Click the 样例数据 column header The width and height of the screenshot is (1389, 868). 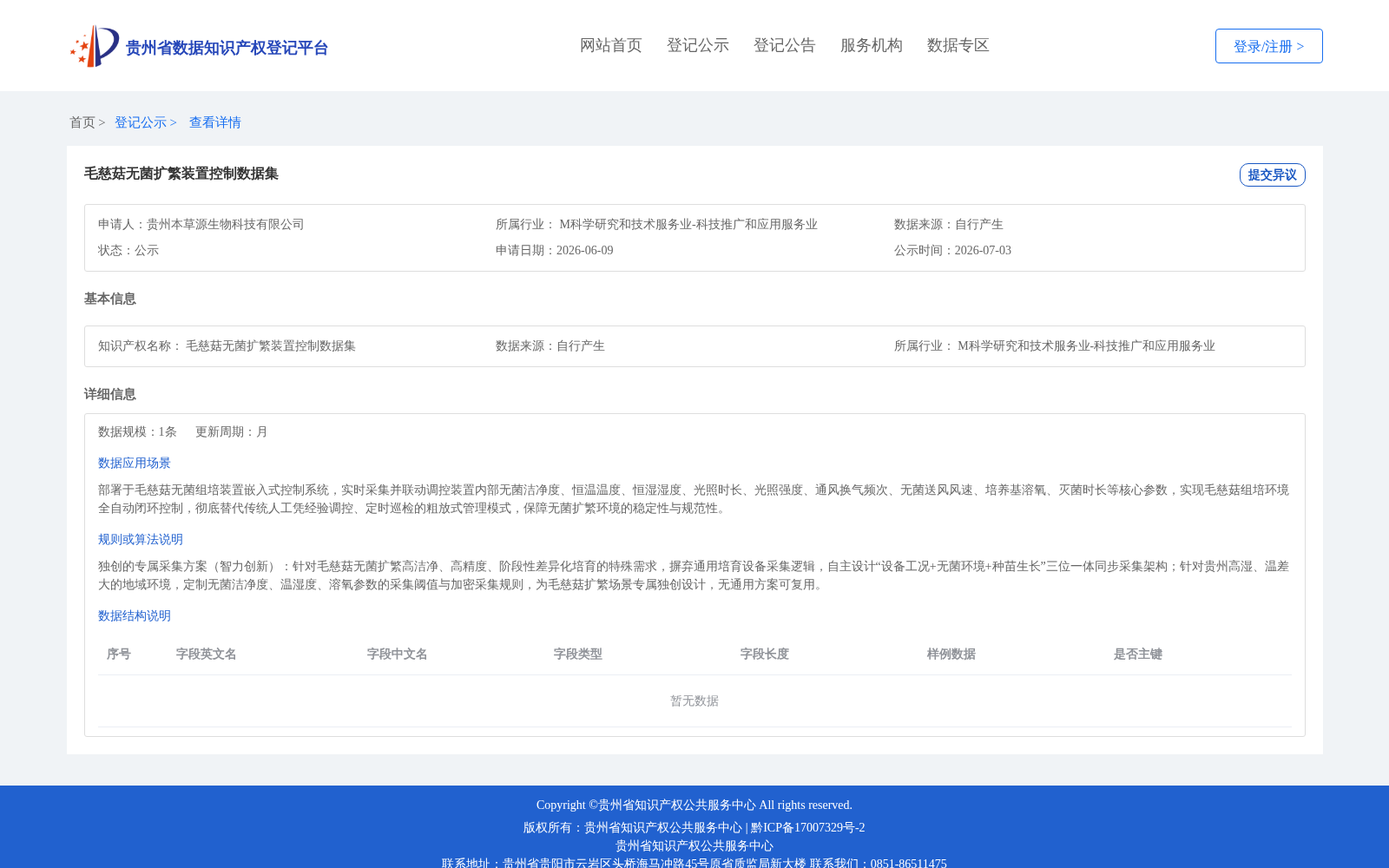click(951, 654)
